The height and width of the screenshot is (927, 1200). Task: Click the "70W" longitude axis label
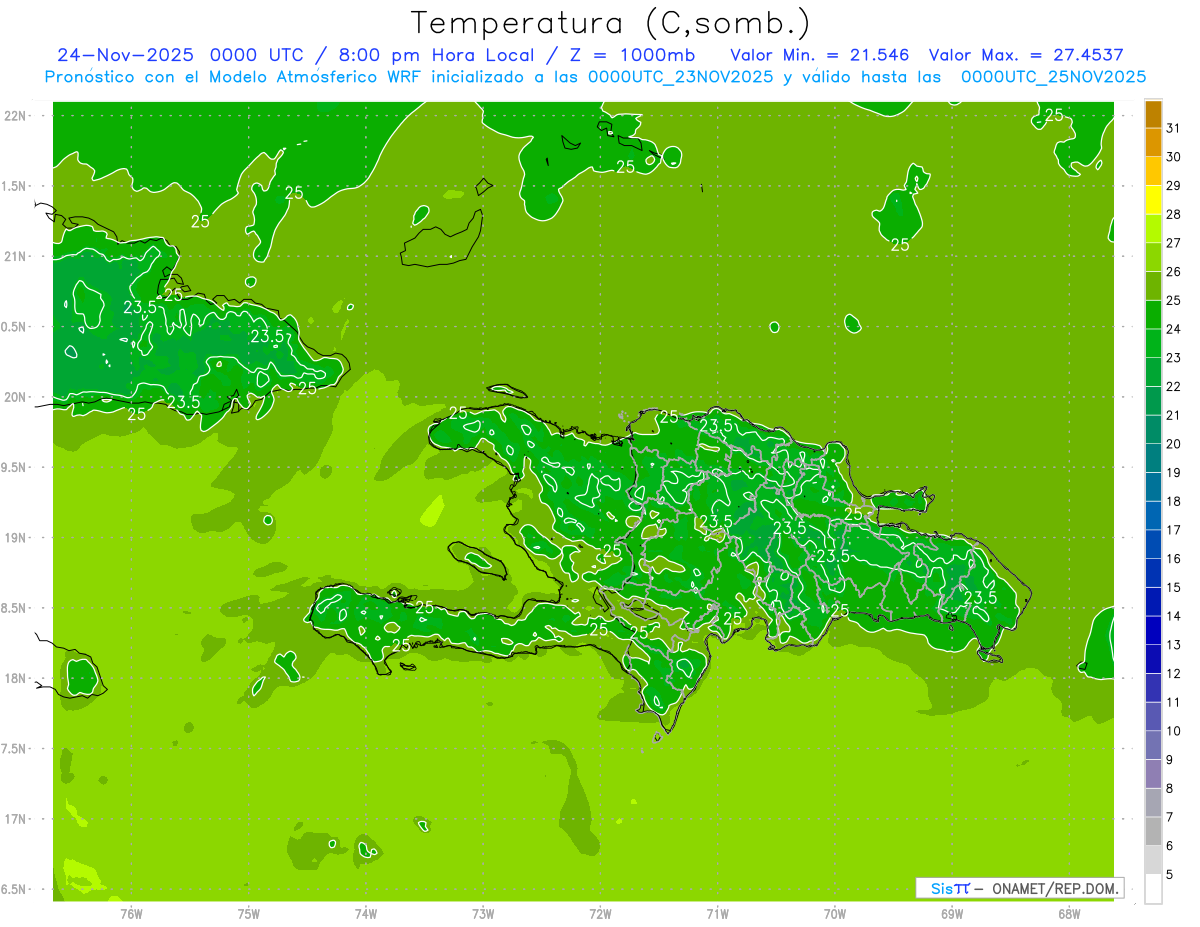(835, 914)
